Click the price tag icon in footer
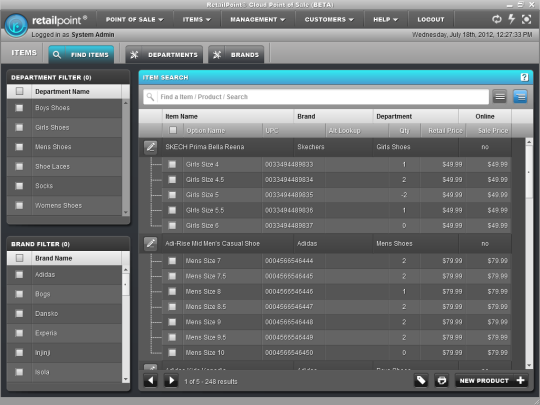540x405 pixels. pos(421,381)
